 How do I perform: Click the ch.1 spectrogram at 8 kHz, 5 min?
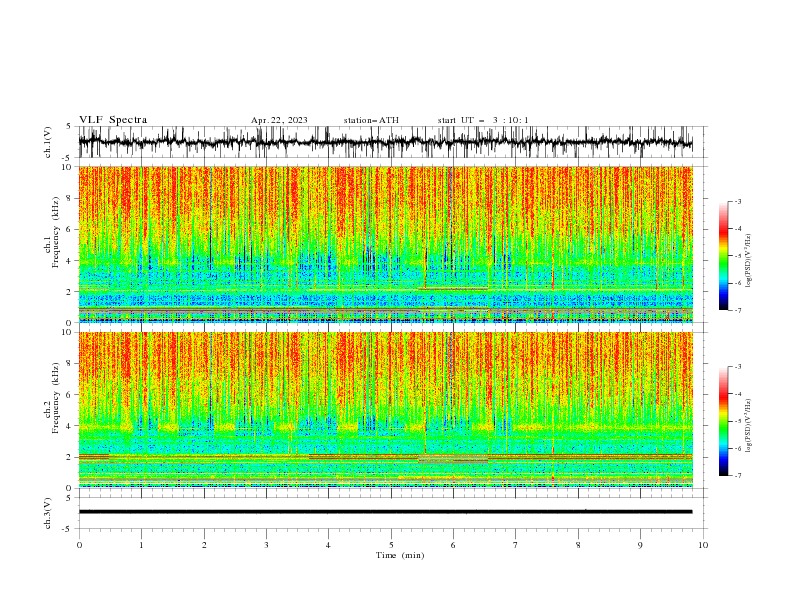pyautogui.click(x=391, y=198)
